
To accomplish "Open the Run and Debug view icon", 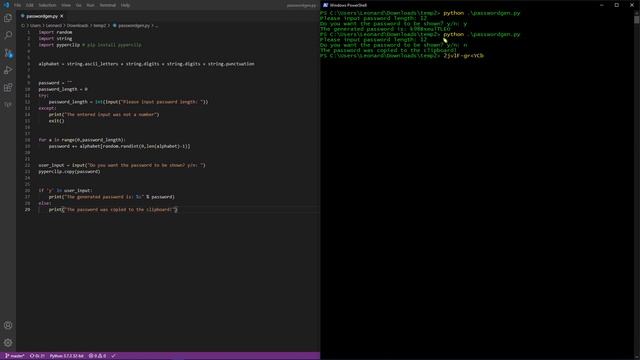I will 8,70.
